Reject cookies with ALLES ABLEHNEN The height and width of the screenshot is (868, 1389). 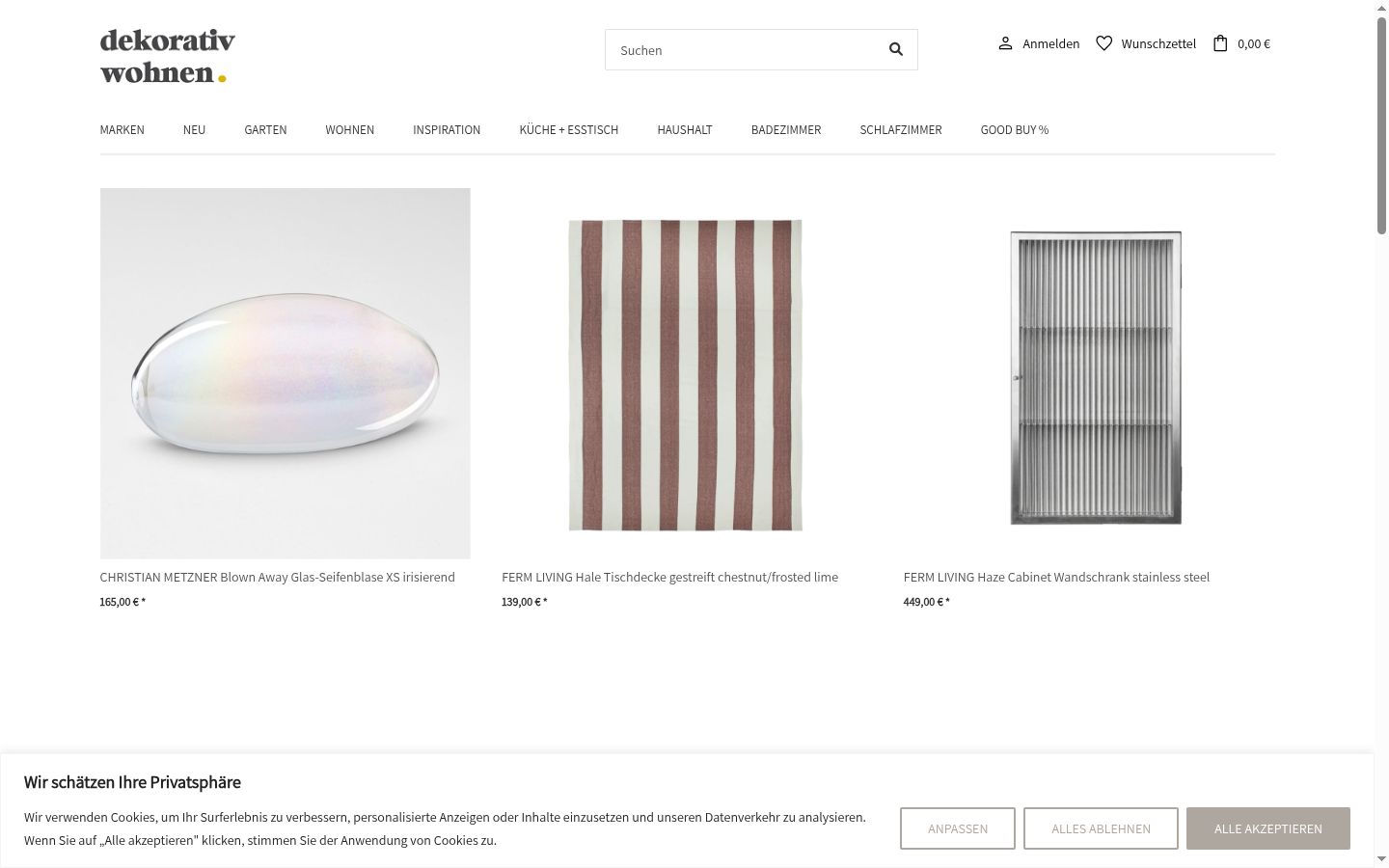tap(1101, 828)
